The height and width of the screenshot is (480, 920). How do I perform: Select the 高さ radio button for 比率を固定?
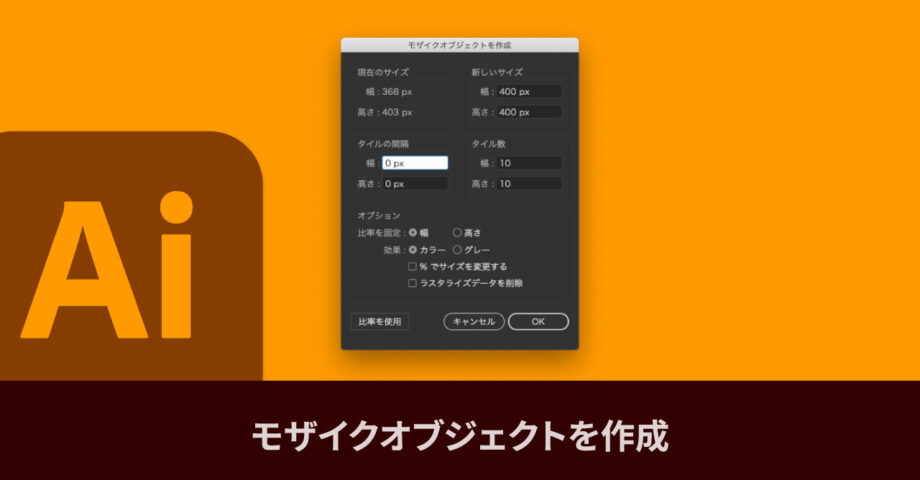(x=457, y=233)
